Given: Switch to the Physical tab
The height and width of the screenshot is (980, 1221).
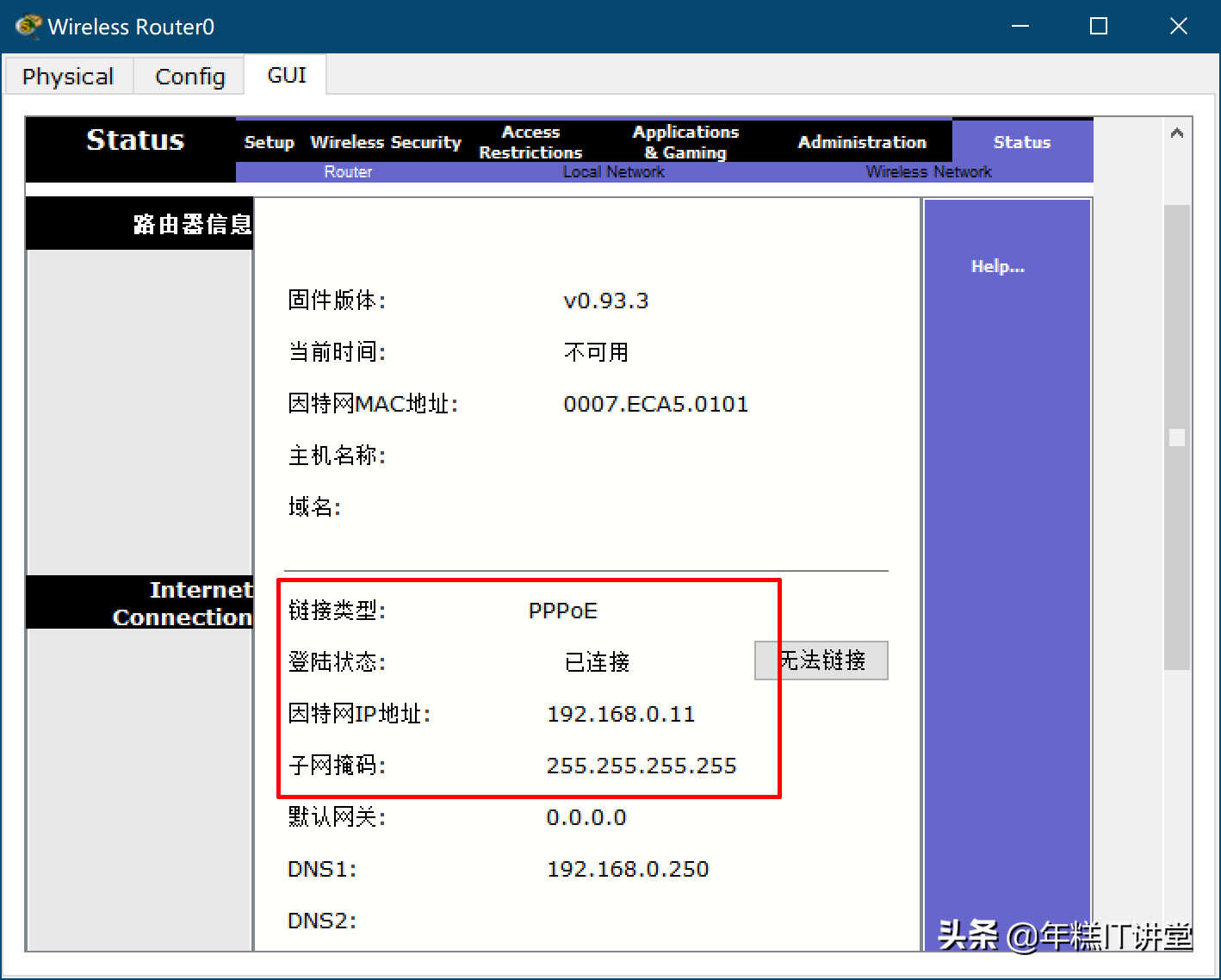Looking at the screenshot, I should pyautogui.click(x=68, y=76).
